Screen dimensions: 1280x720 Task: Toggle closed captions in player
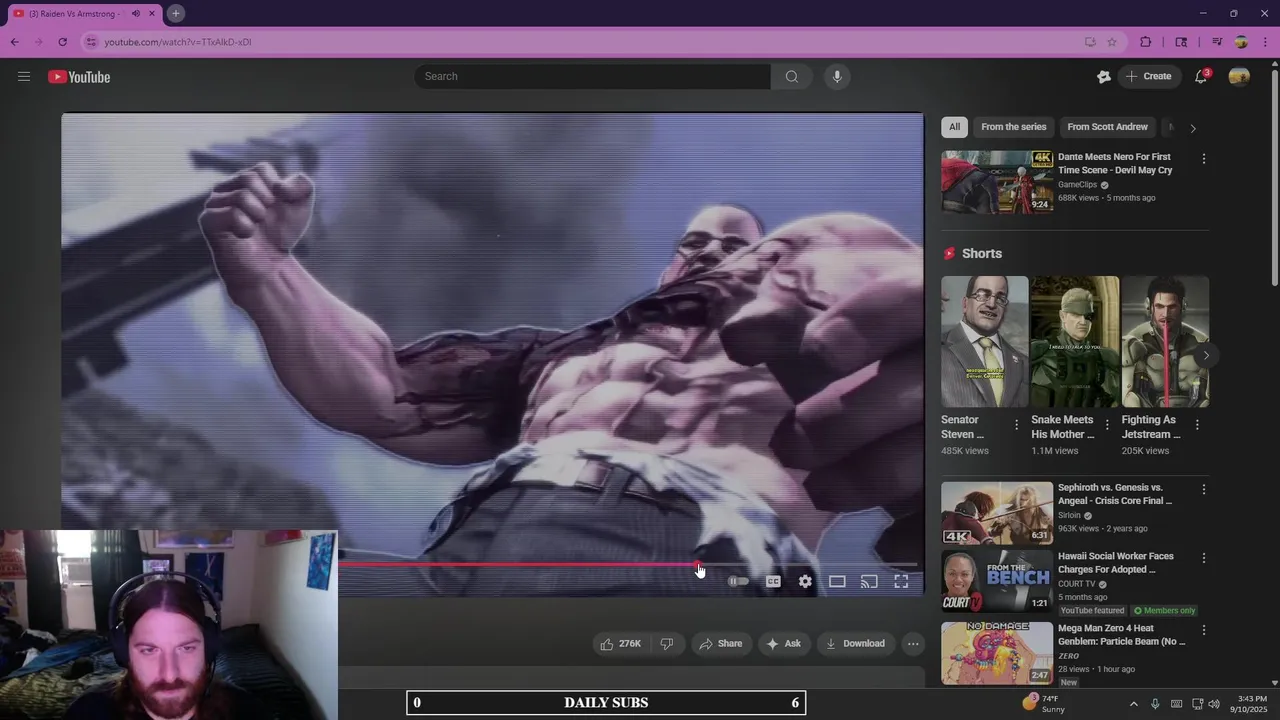[x=773, y=581]
